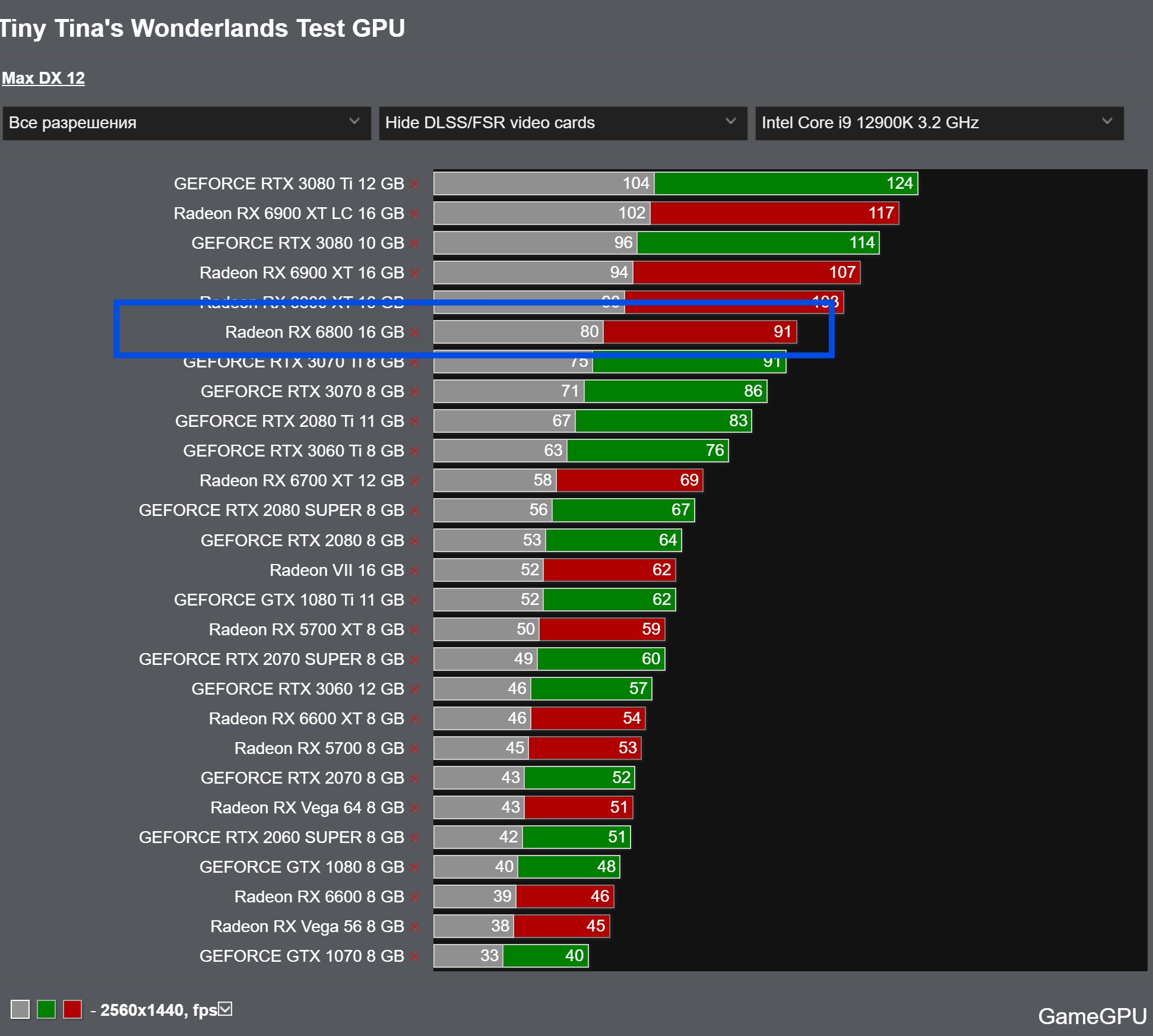Remove GEFORCE RTX 2070 SUPER 8 GB with its X
The width and height of the screenshot is (1153, 1036).
click(x=414, y=660)
